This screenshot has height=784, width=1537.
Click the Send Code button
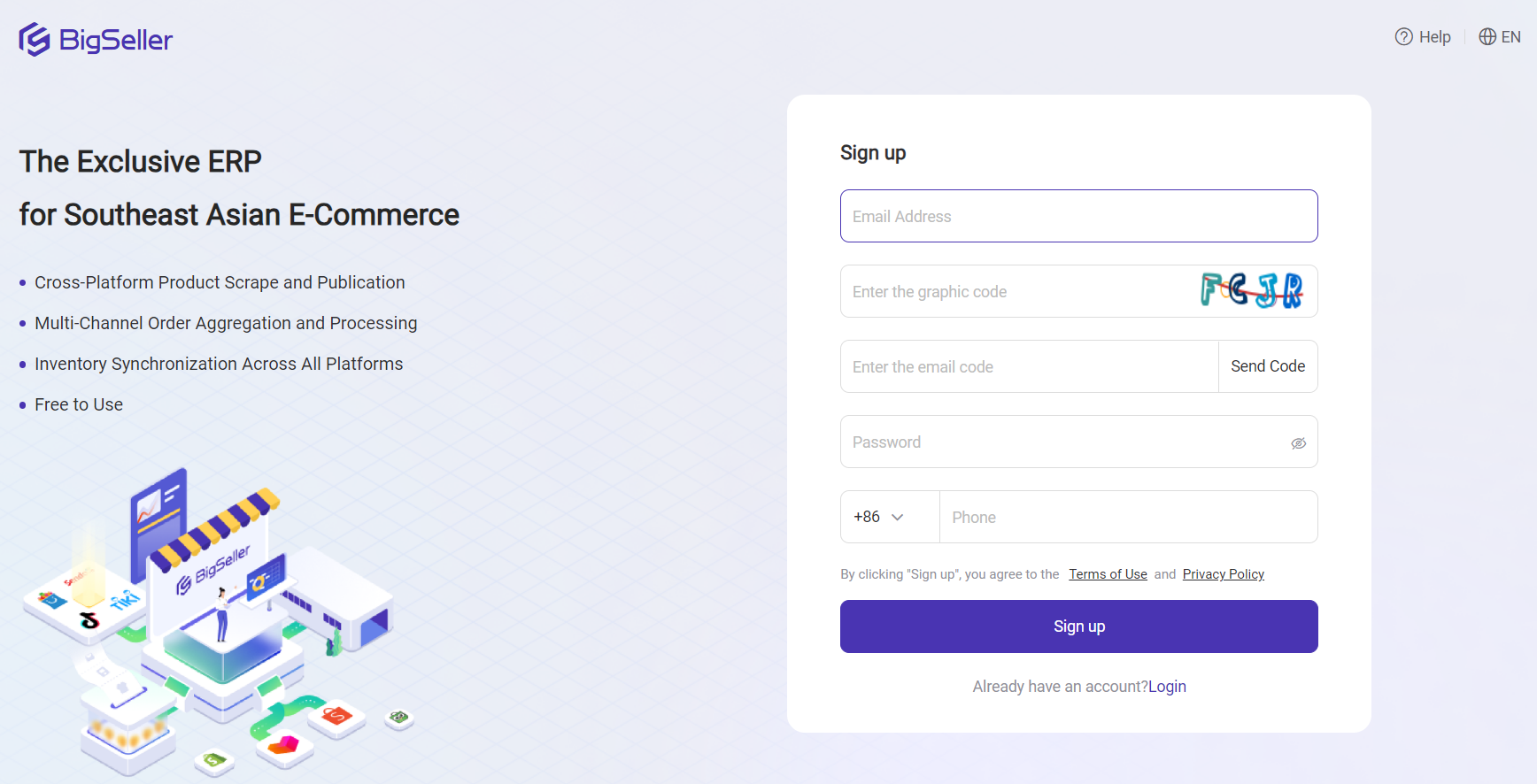[1268, 366]
